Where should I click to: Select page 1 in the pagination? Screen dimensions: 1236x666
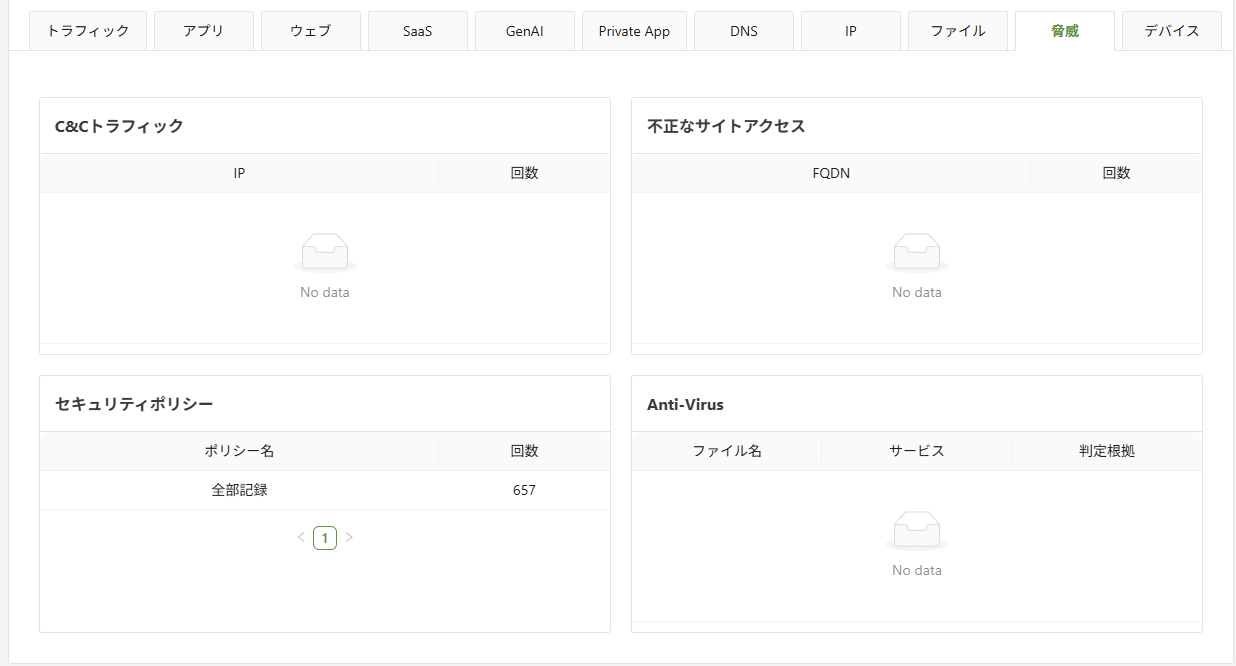click(325, 538)
